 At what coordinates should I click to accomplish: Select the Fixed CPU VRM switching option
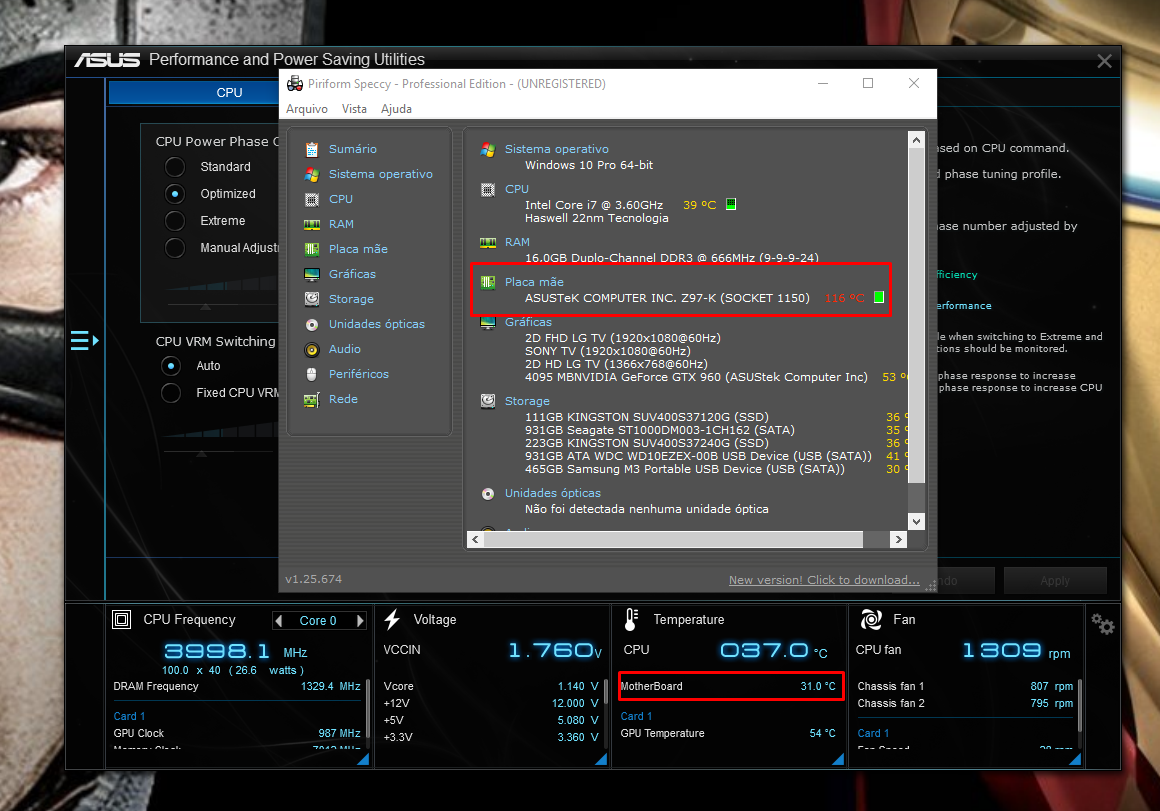click(x=171, y=393)
